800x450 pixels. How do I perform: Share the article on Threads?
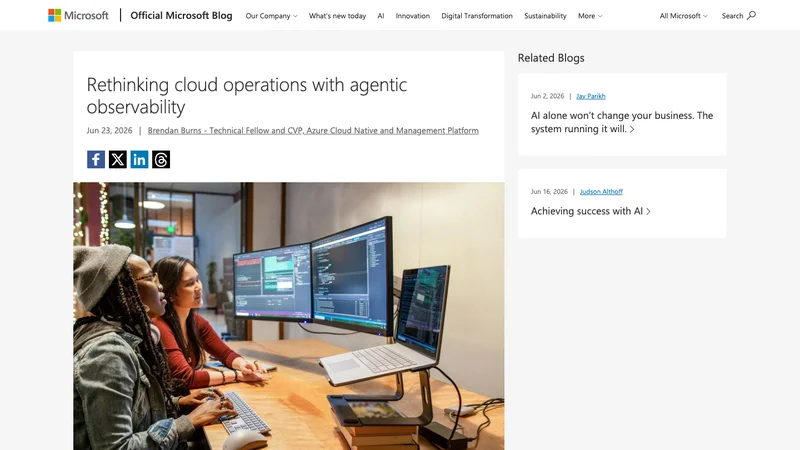point(161,159)
